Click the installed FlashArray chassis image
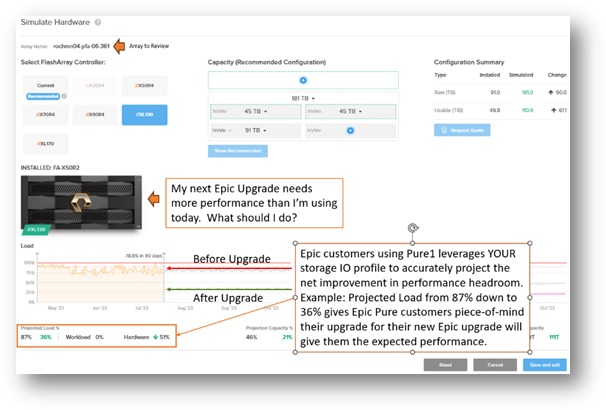Viewport: 606px width, 410px height. click(81, 202)
